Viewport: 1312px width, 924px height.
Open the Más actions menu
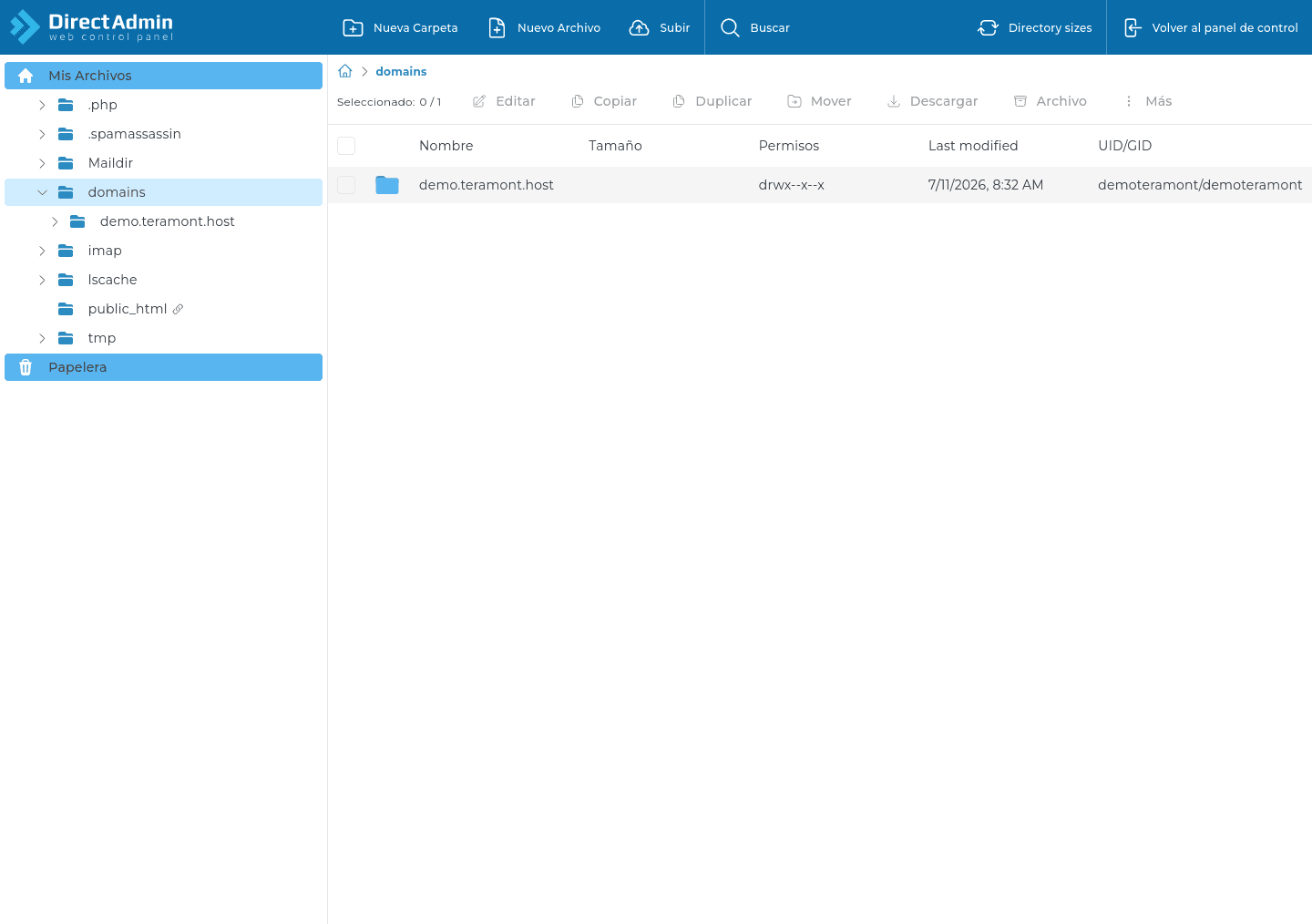[1148, 101]
